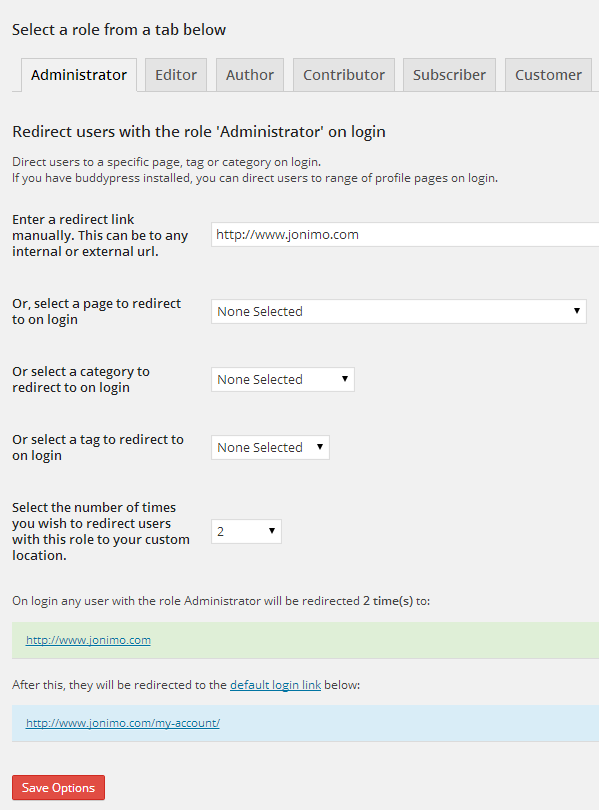Click the Administrator tab
The image size is (599, 810).
(x=79, y=75)
